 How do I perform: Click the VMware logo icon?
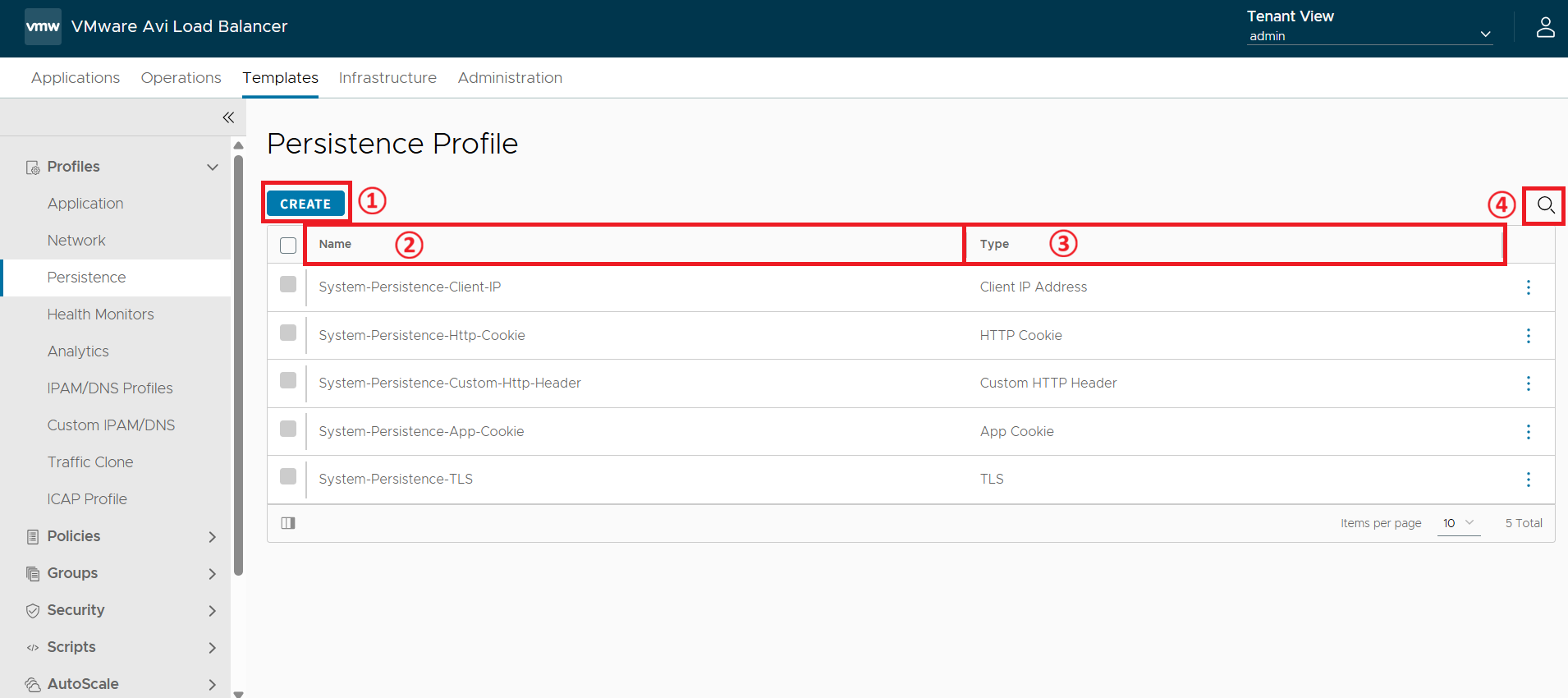tap(43, 26)
